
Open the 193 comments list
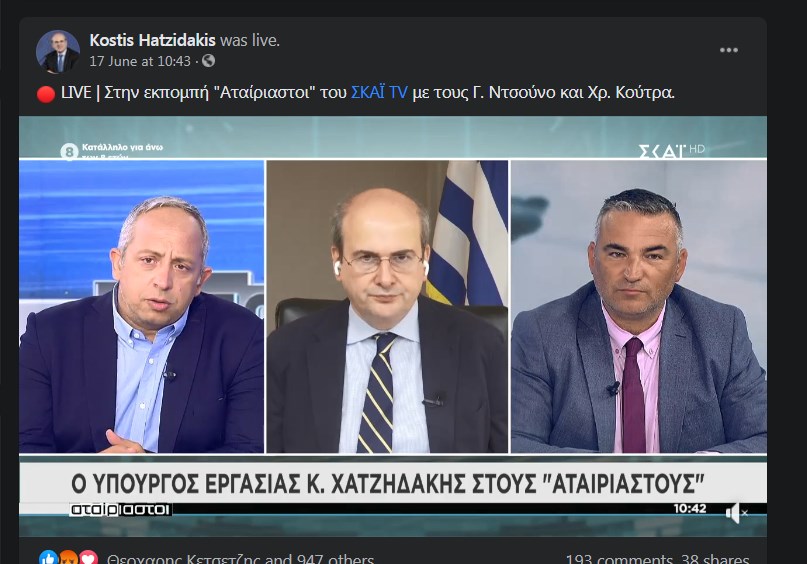pos(619,559)
